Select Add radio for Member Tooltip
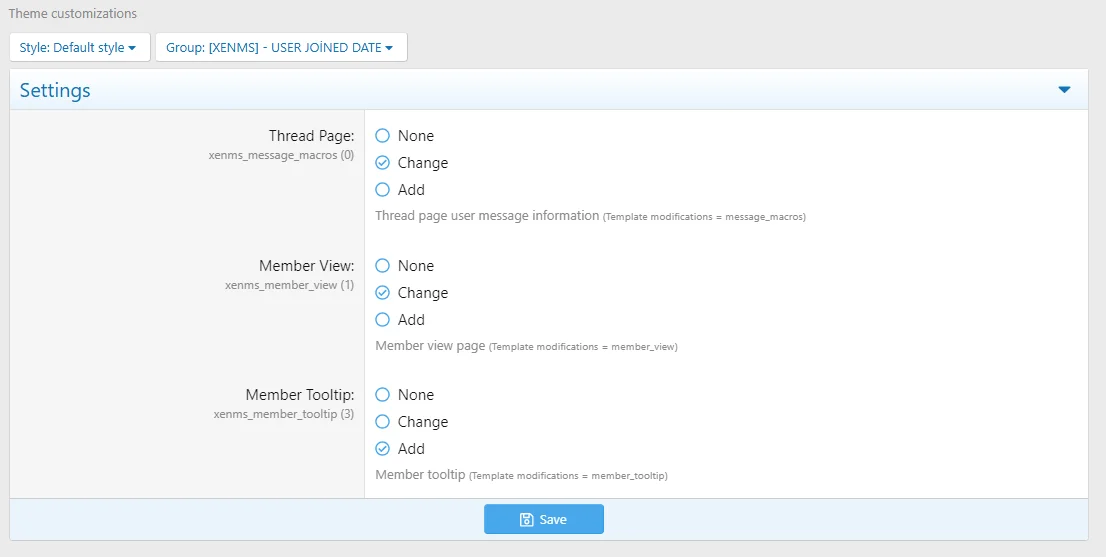Image resolution: width=1106 pixels, height=557 pixels. (382, 449)
